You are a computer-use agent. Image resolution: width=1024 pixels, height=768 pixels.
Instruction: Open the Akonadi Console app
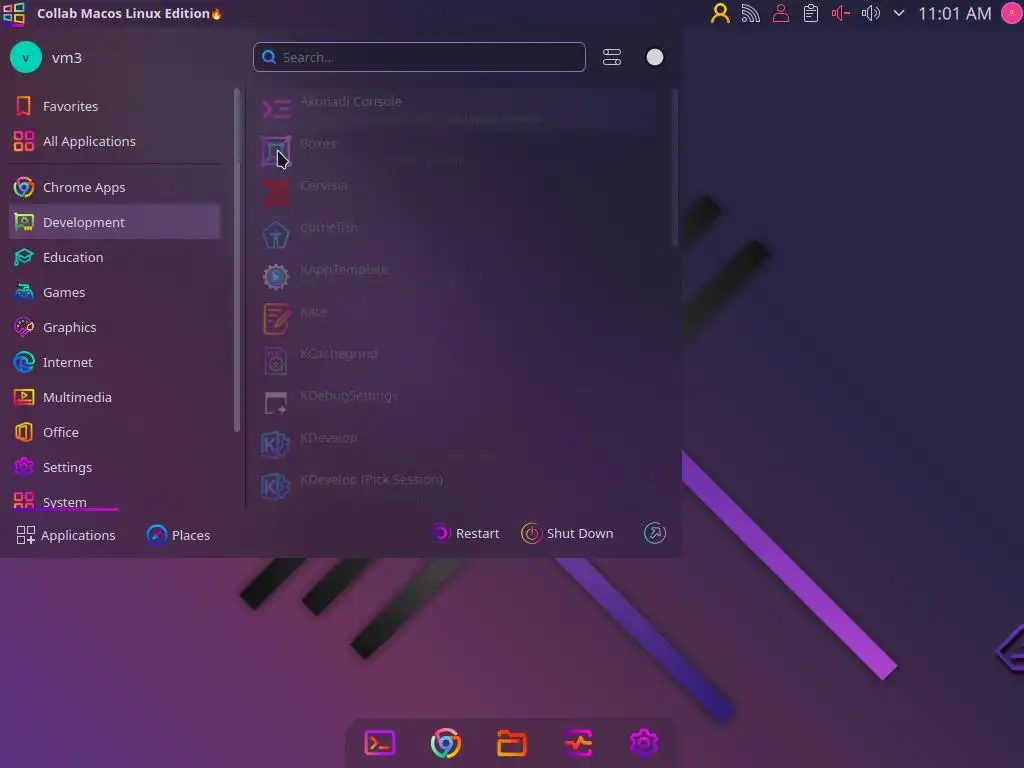click(458, 108)
